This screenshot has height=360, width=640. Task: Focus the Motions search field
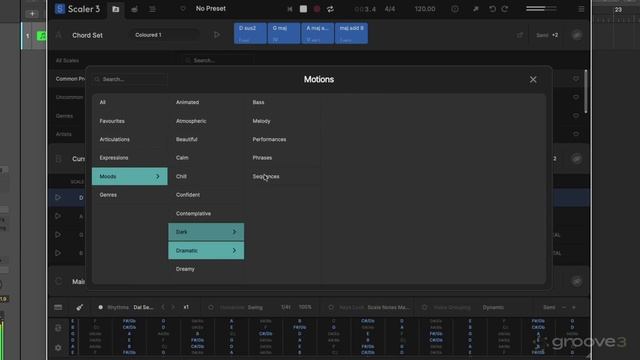(x=130, y=79)
